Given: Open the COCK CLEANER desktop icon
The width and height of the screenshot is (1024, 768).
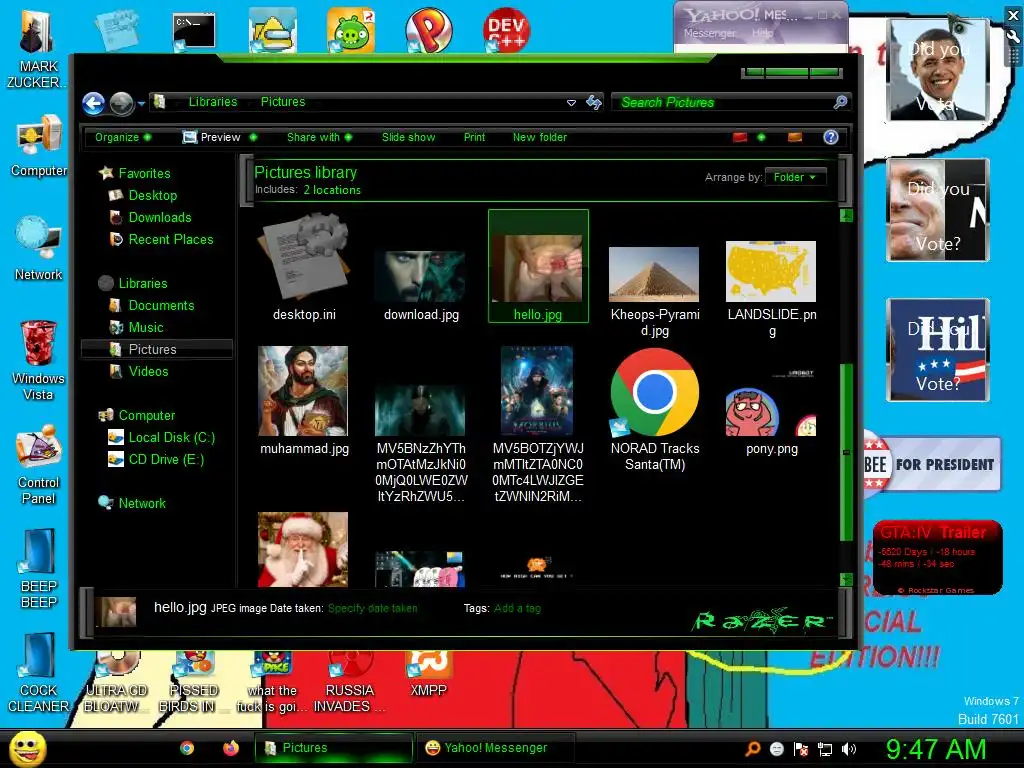Looking at the screenshot, I should click(x=39, y=673).
